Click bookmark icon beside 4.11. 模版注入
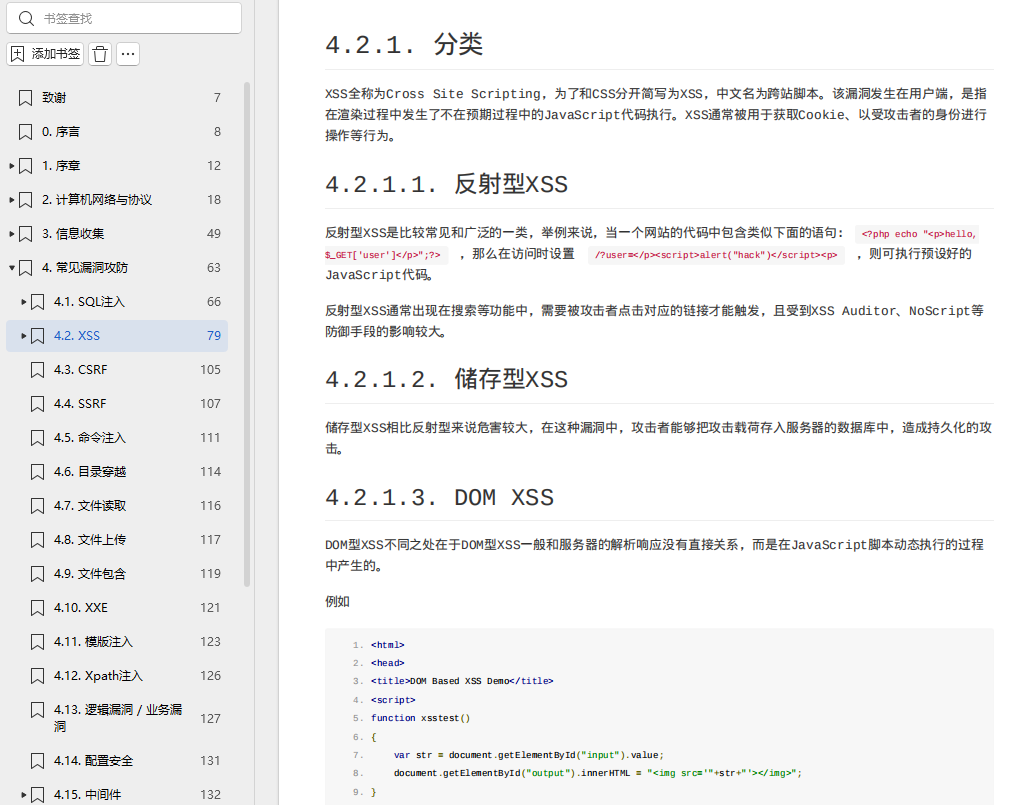 click(37, 642)
